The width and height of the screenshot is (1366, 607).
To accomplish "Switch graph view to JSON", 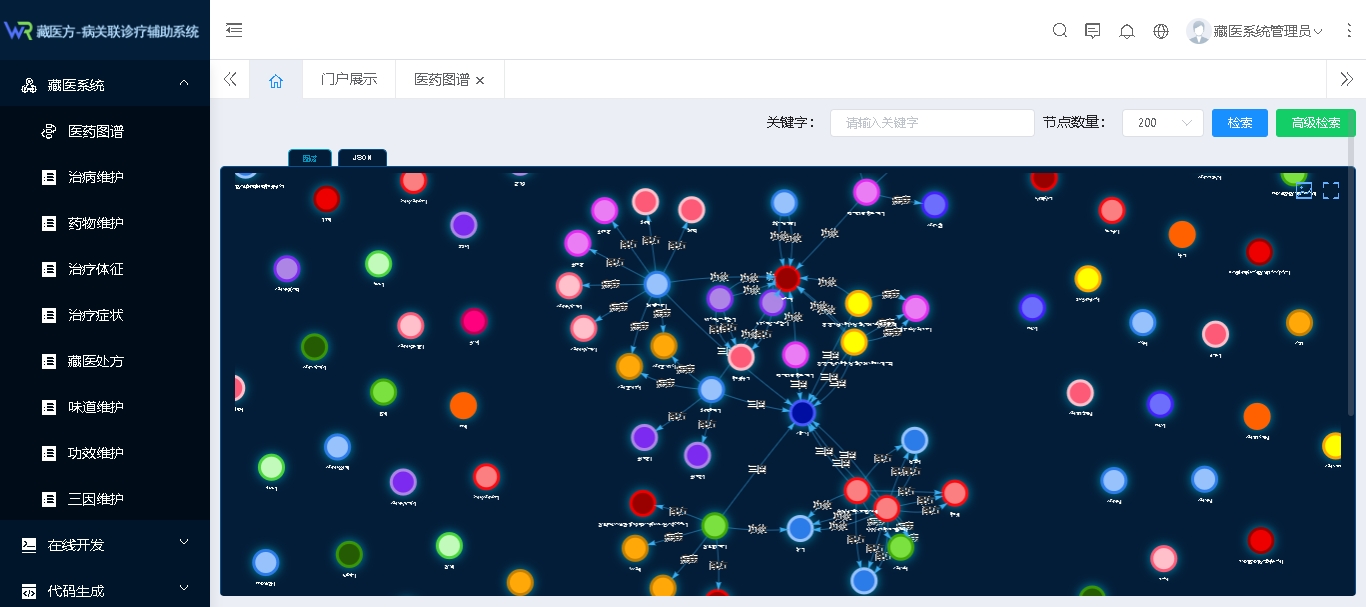I will tap(362, 158).
